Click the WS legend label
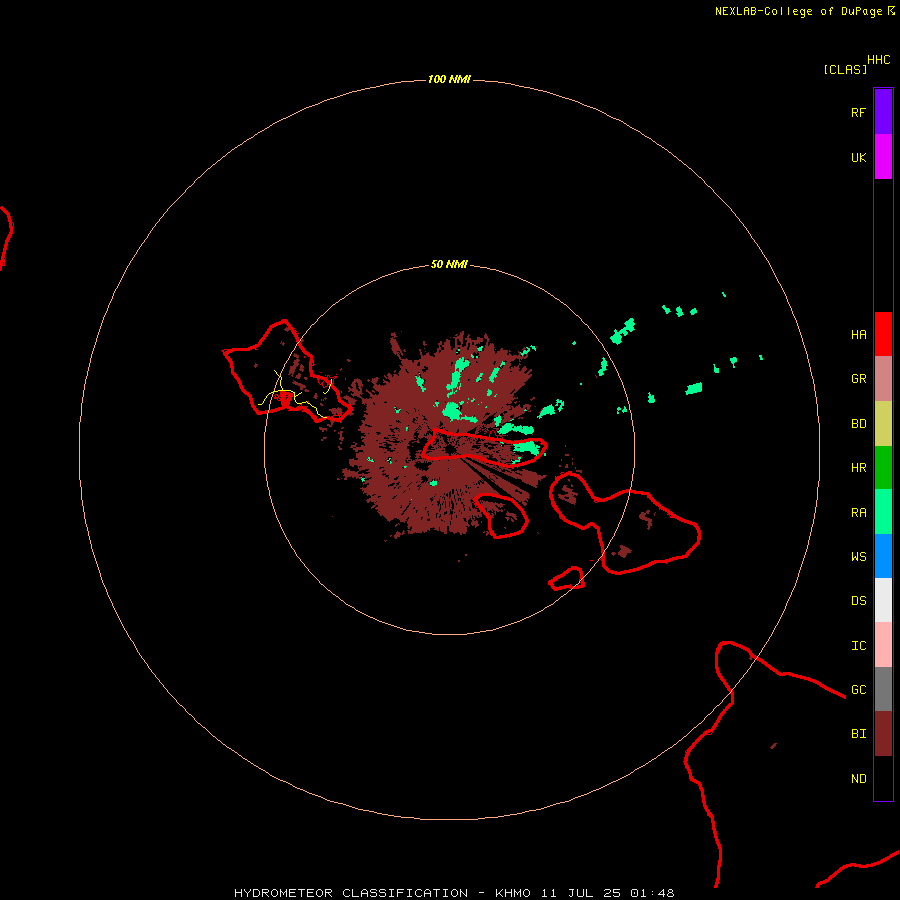Image resolution: width=900 pixels, height=900 pixels. click(858, 556)
